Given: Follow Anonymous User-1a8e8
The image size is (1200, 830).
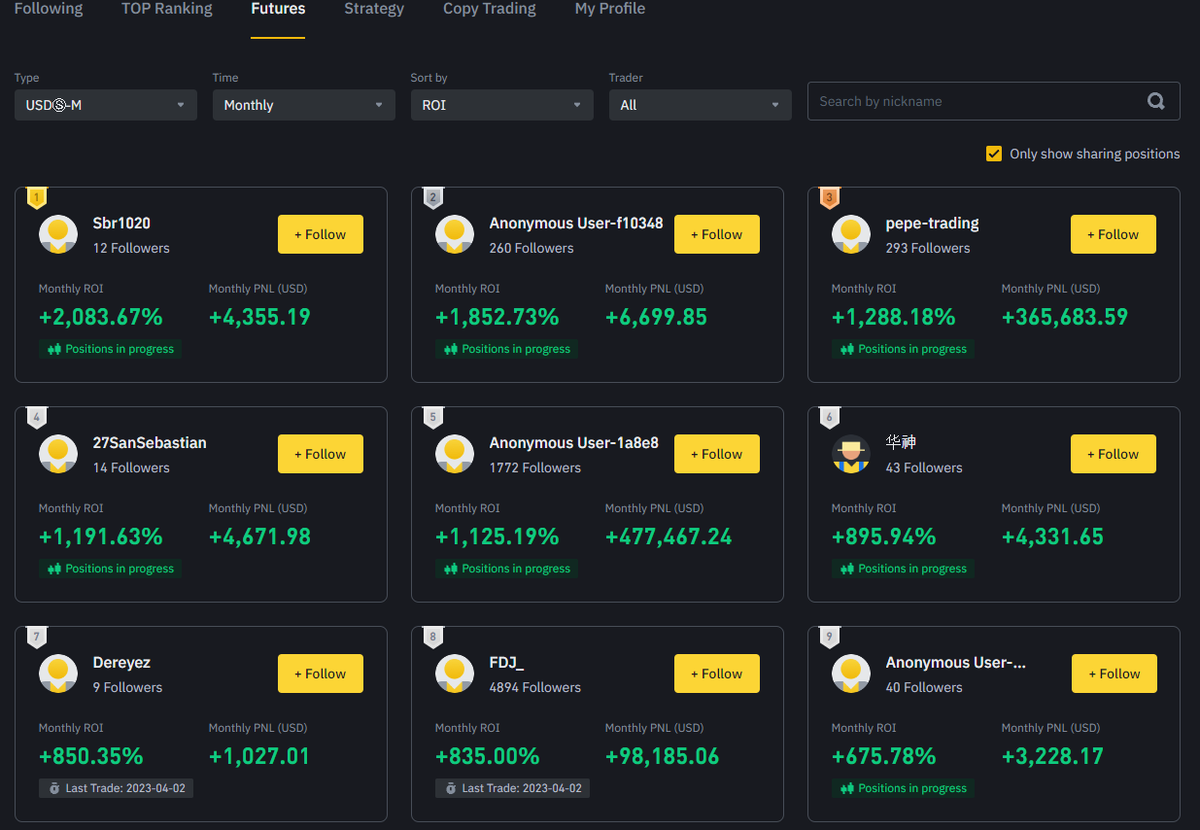Looking at the screenshot, I should coord(717,454).
